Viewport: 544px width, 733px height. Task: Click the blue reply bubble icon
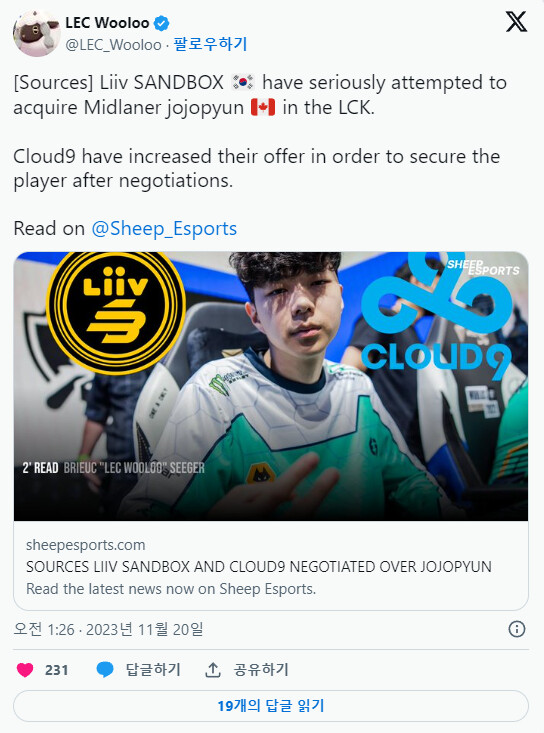pos(105,669)
